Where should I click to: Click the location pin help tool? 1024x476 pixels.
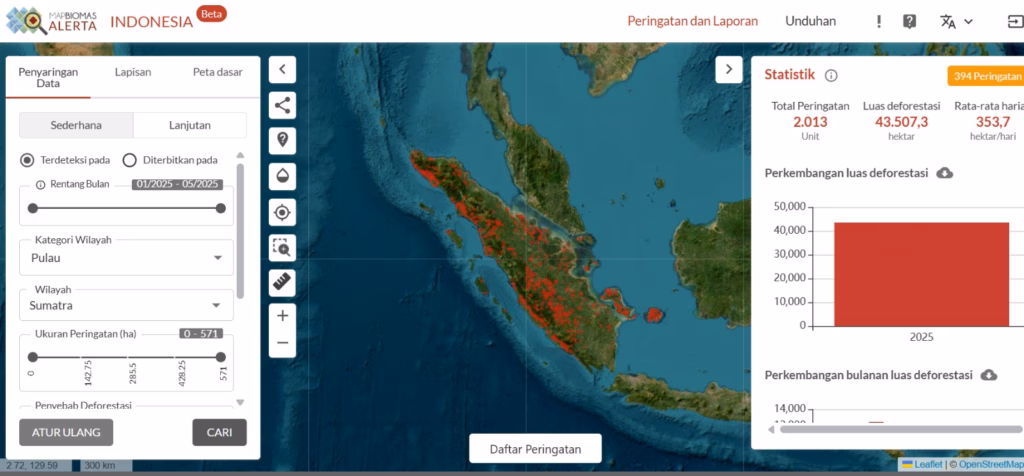click(x=282, y=140)
